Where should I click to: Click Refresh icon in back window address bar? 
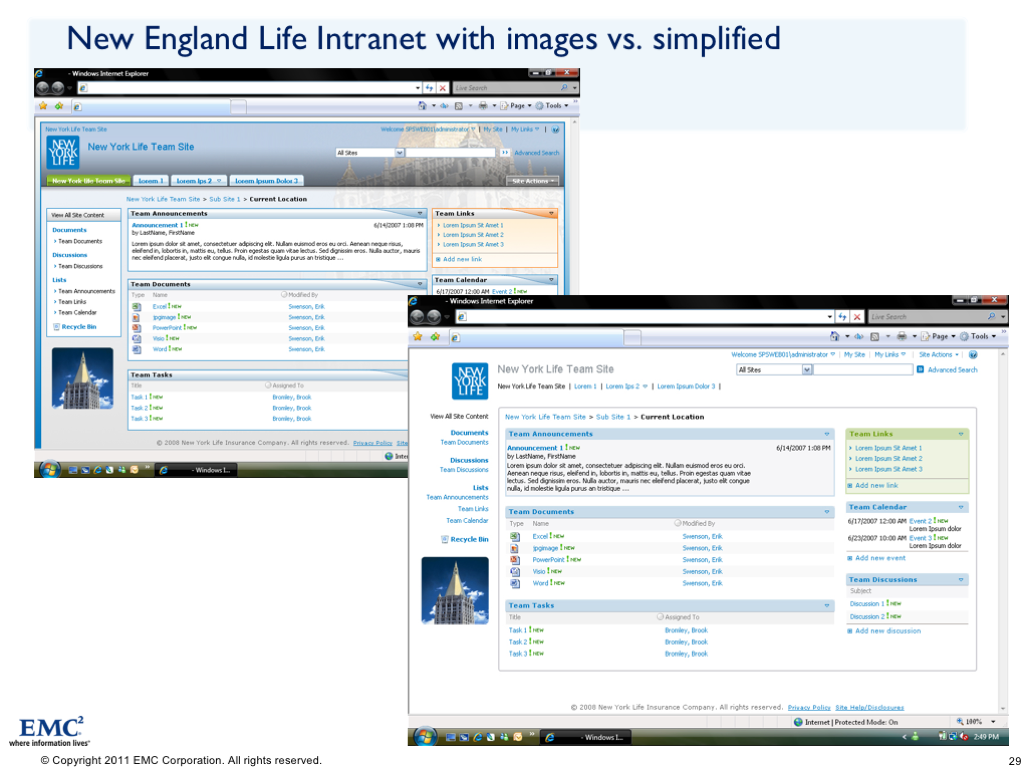(x=429, y=88)
